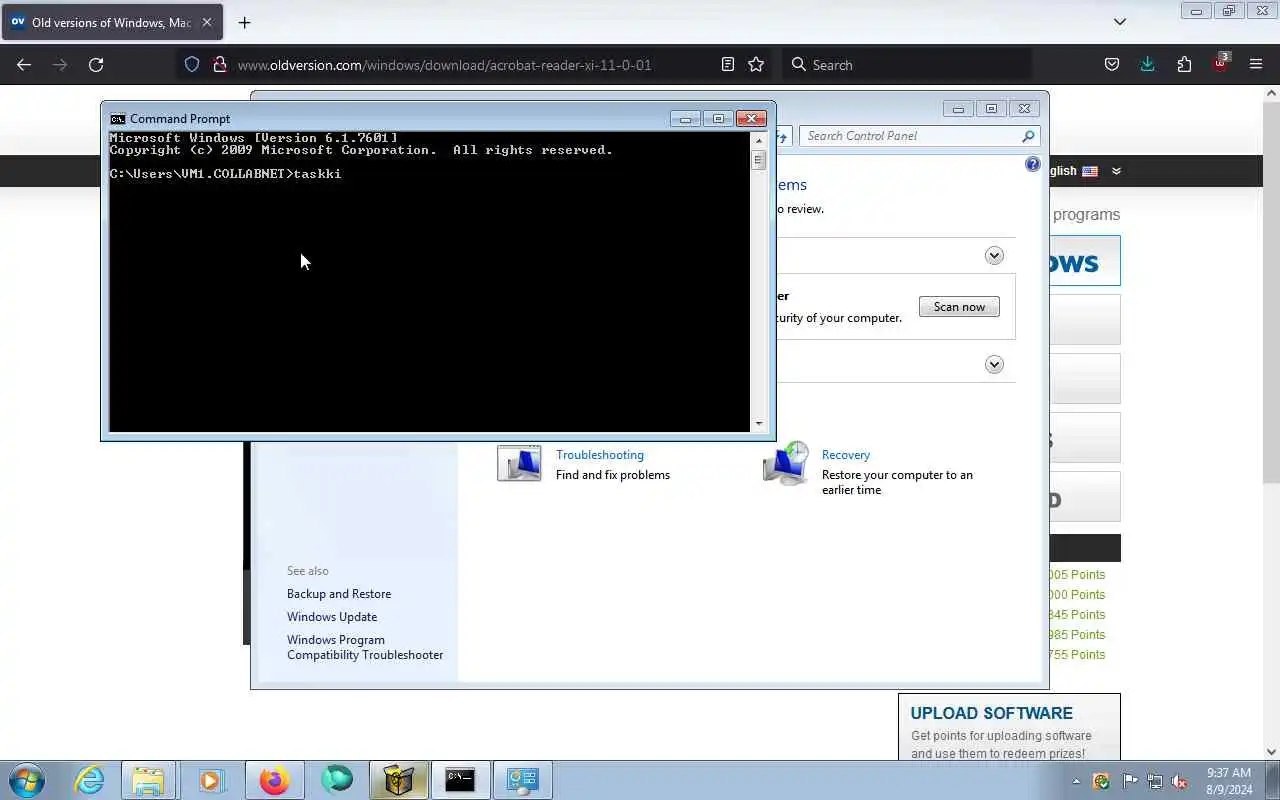Open Windows Program Compatibility Troubleshooter link
Viewport: 1280px width, 800px height.
click(365, 647)
